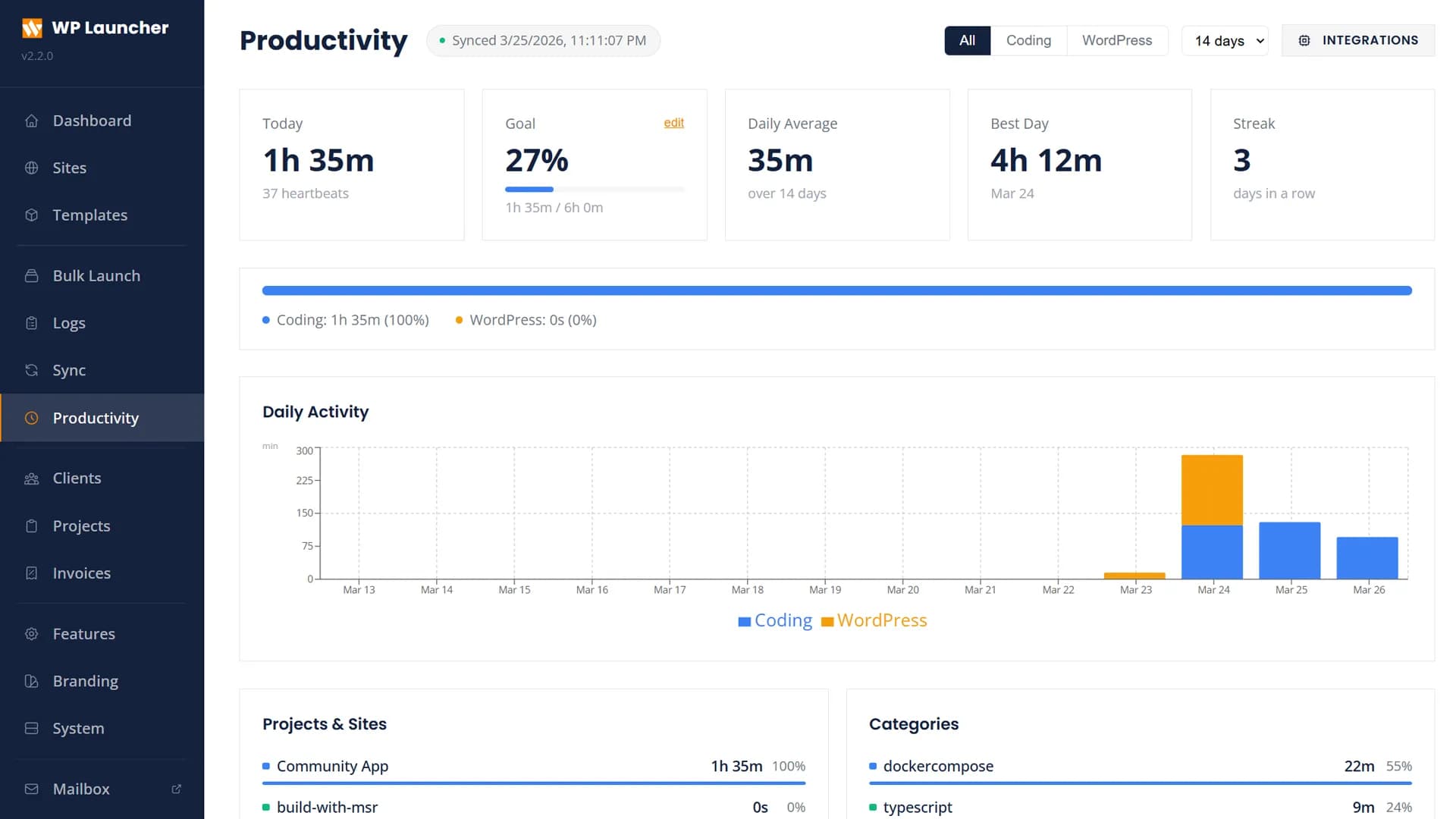Switch to the WordPress filter tab
Viewport: 1456px width, 819px height.
(x=1116, y=40)
